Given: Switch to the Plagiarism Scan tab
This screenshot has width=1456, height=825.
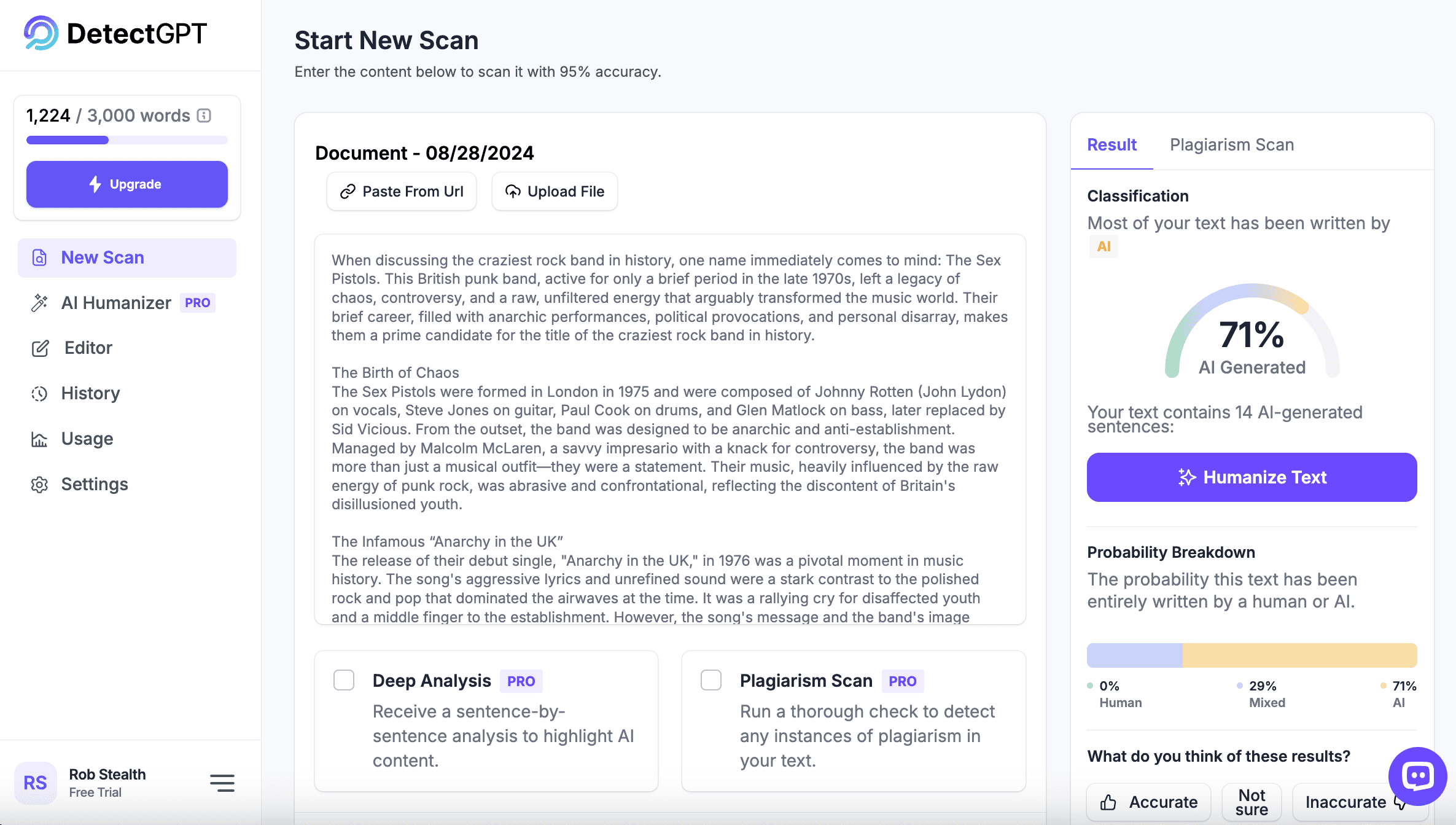Looking at the screenshot, I should [x=1231, y=145].
